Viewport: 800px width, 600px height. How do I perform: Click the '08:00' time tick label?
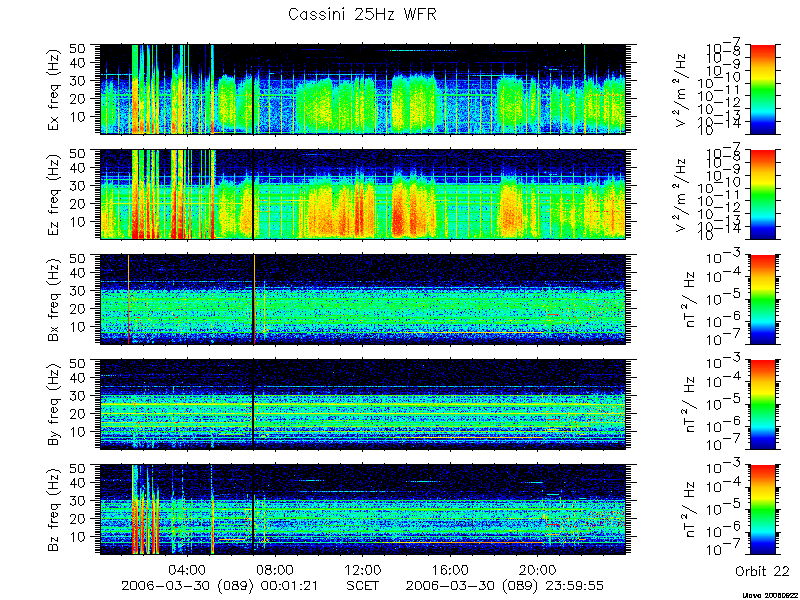coord(274,569)
